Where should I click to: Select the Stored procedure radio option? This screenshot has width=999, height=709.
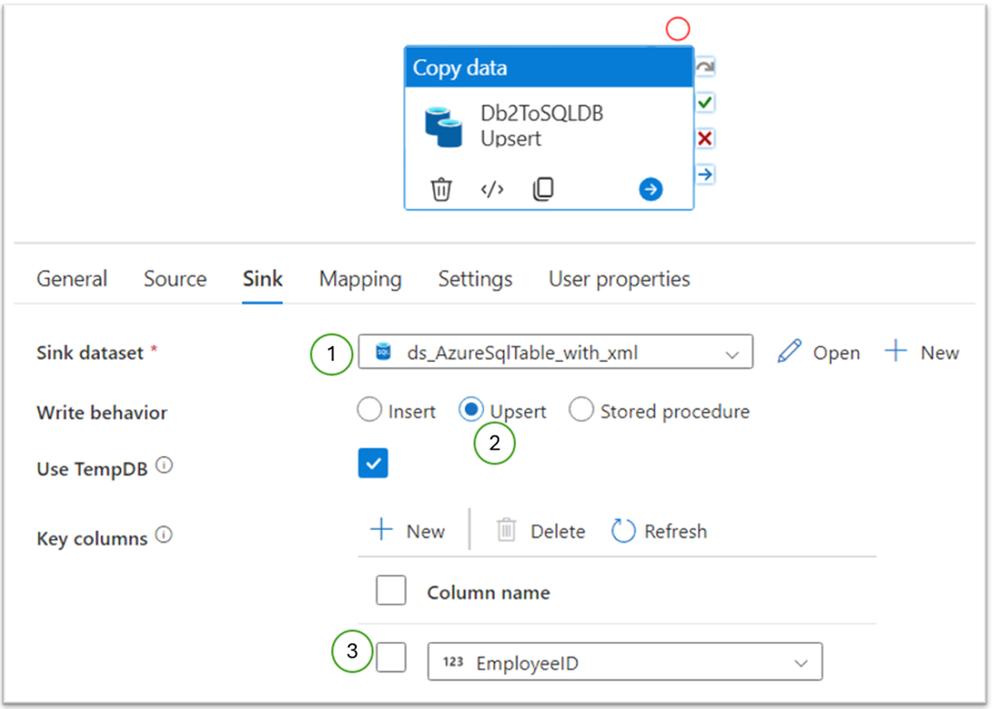[581, 410]
